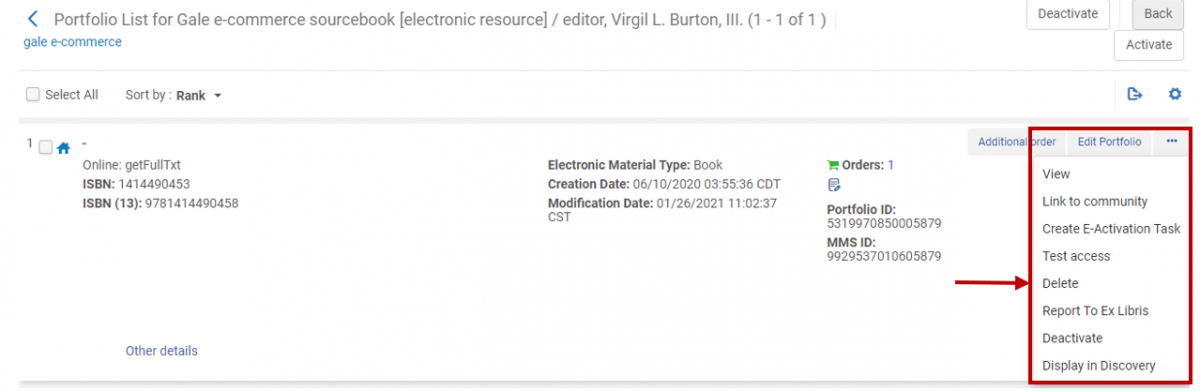This screenshot has height=391, width=1200.
Task: Click the Activate button
Action: click(x=1149, y=45)
